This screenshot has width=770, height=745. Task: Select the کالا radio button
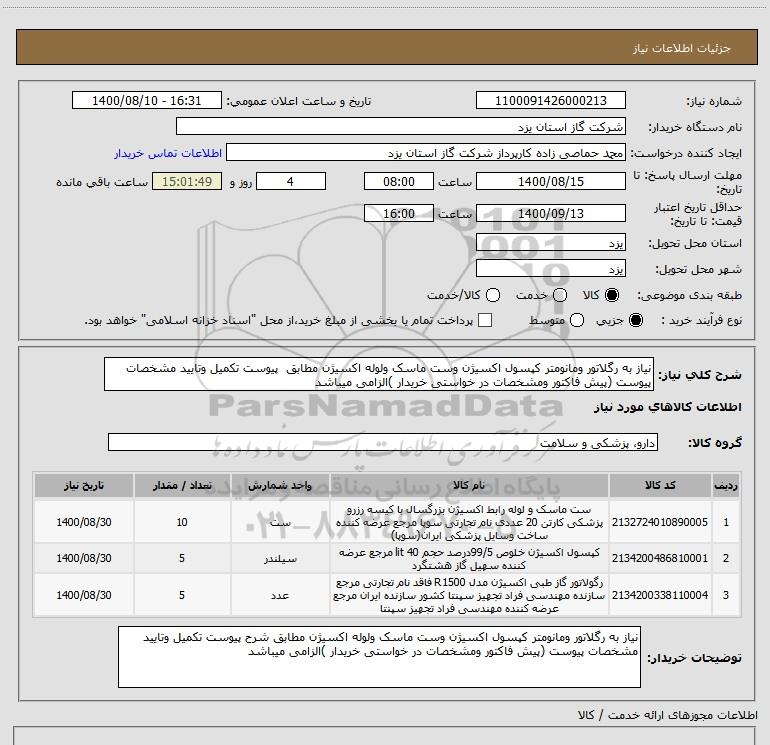tap(612, 295)
